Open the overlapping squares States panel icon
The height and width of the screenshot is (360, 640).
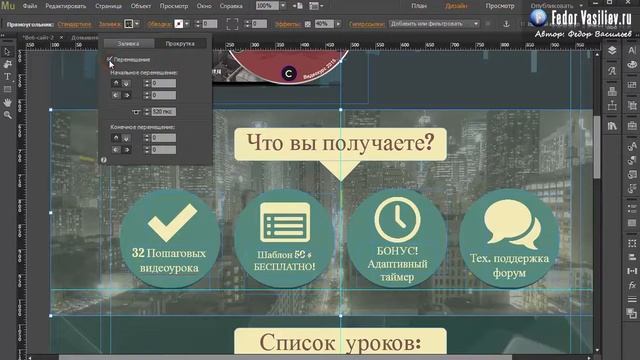(x=632, y=313)
